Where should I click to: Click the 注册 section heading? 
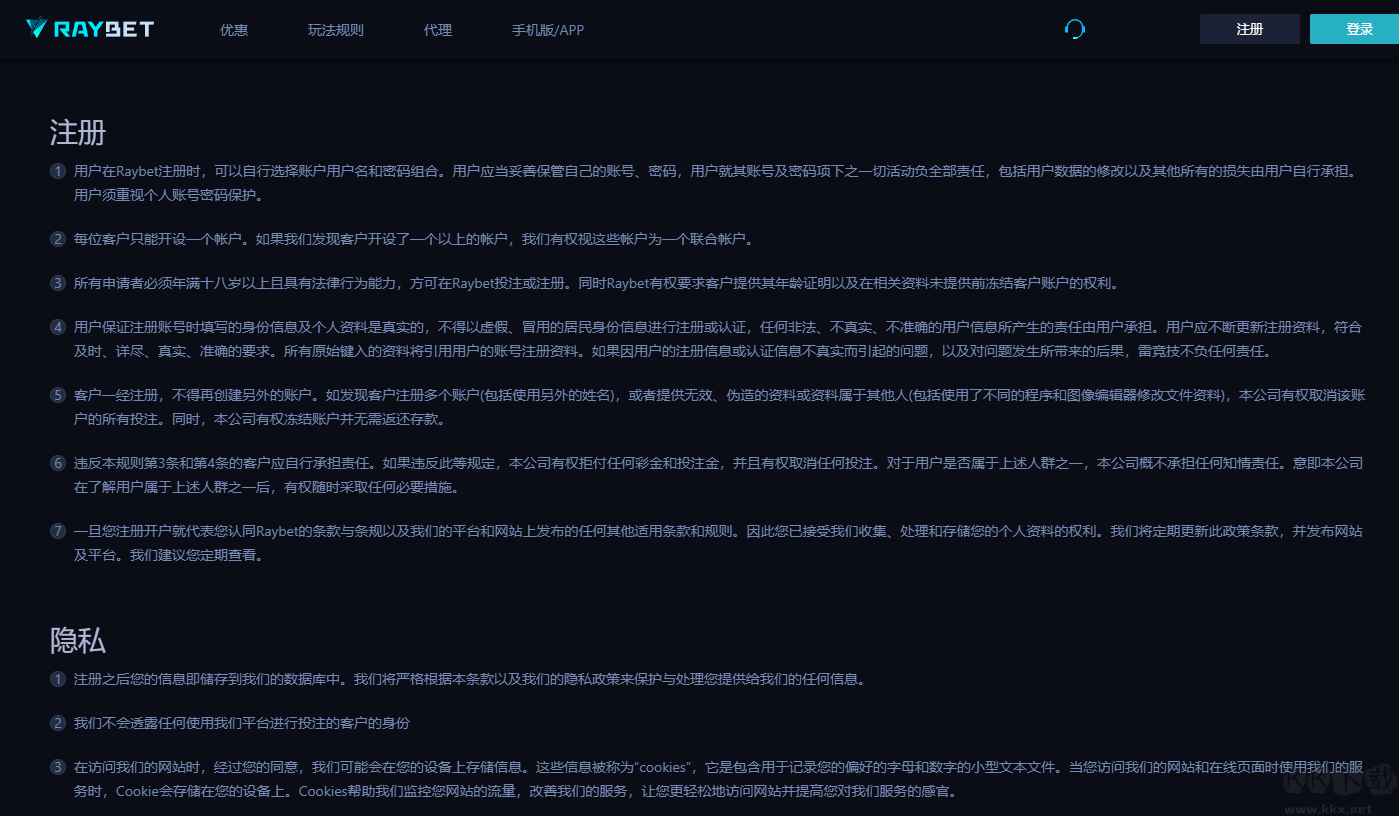click(78, 131)
